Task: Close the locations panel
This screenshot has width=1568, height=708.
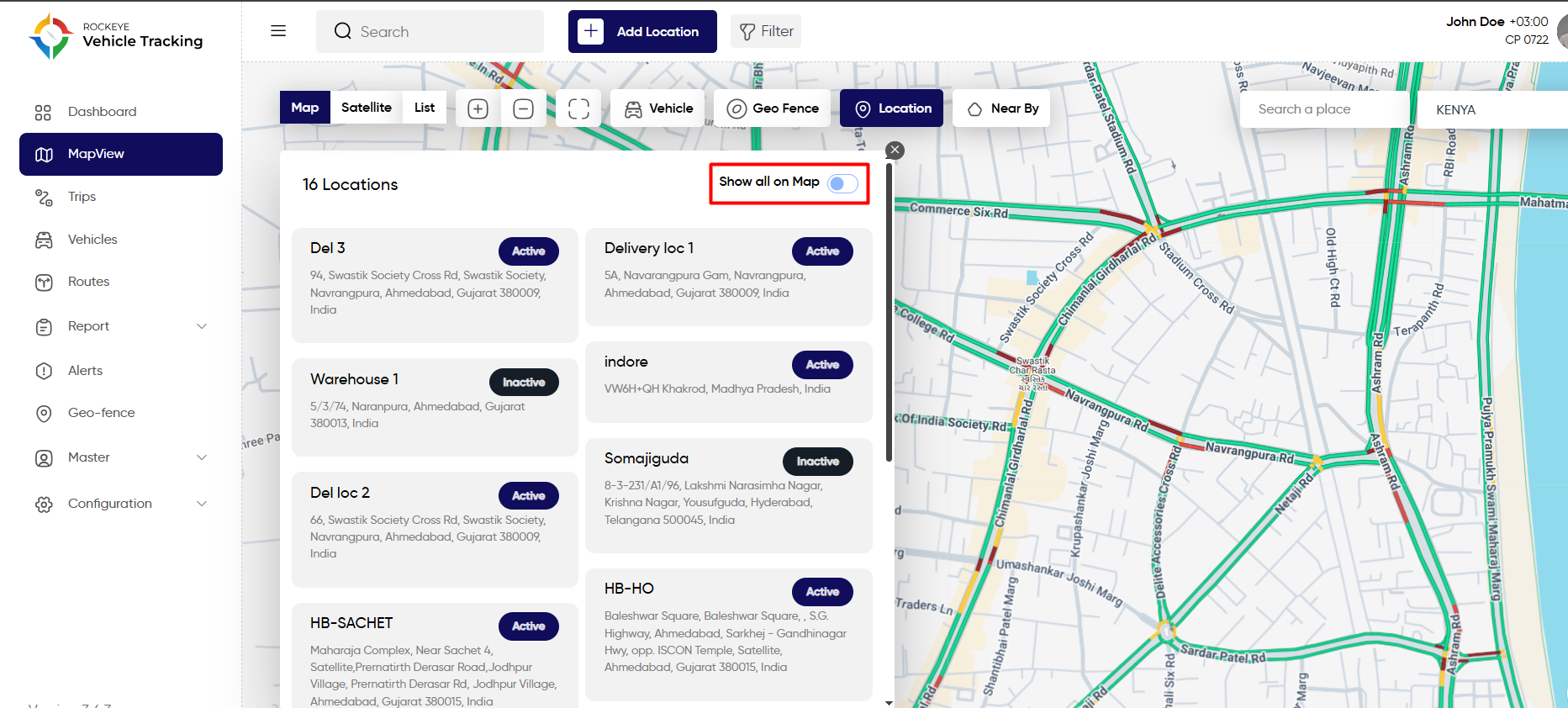Action: 895,150
